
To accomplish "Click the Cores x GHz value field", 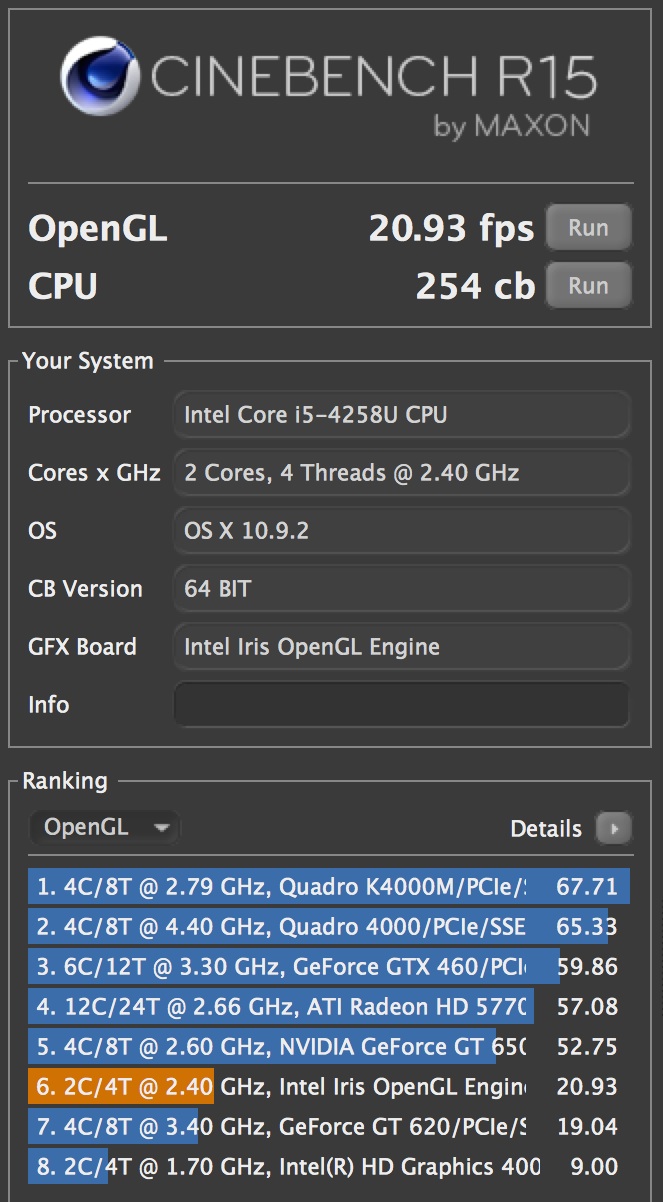I will click(x=401, y=473).
